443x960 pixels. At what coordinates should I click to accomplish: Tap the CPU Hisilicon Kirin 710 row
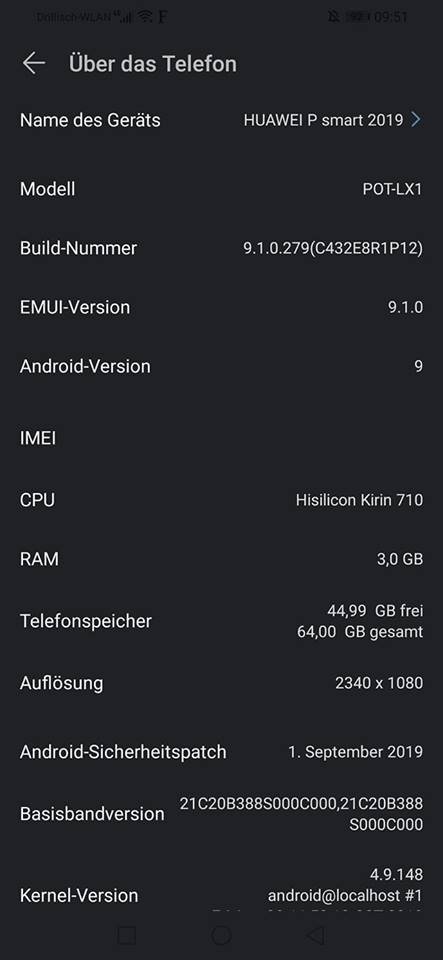pyautogui.click(x=222, y=500)
